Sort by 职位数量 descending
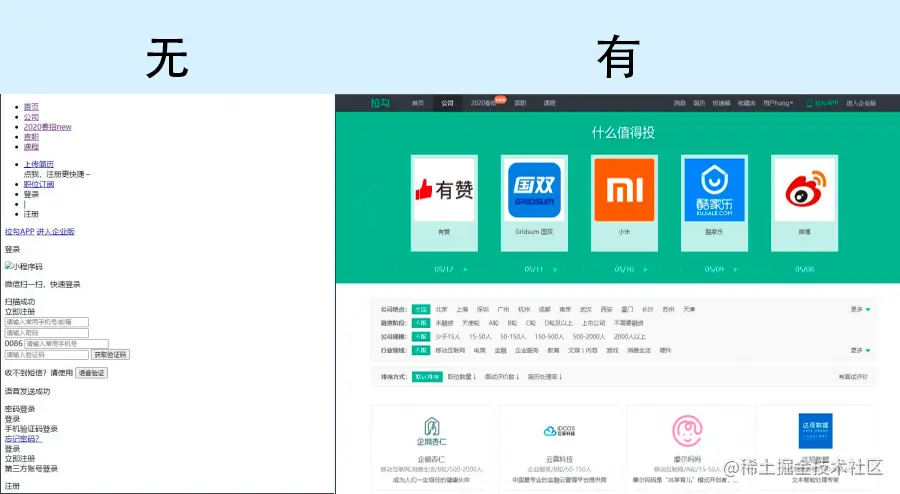This screenshot has height=494, width=900. tap(462, 377)
